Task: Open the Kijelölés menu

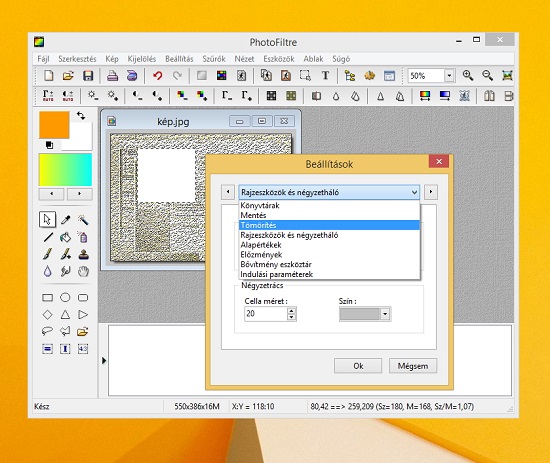Action: [x=142, y=59]
